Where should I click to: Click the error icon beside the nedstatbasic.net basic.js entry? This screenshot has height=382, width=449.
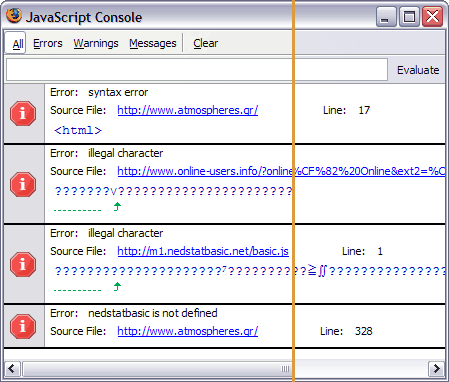click(23, 265)
